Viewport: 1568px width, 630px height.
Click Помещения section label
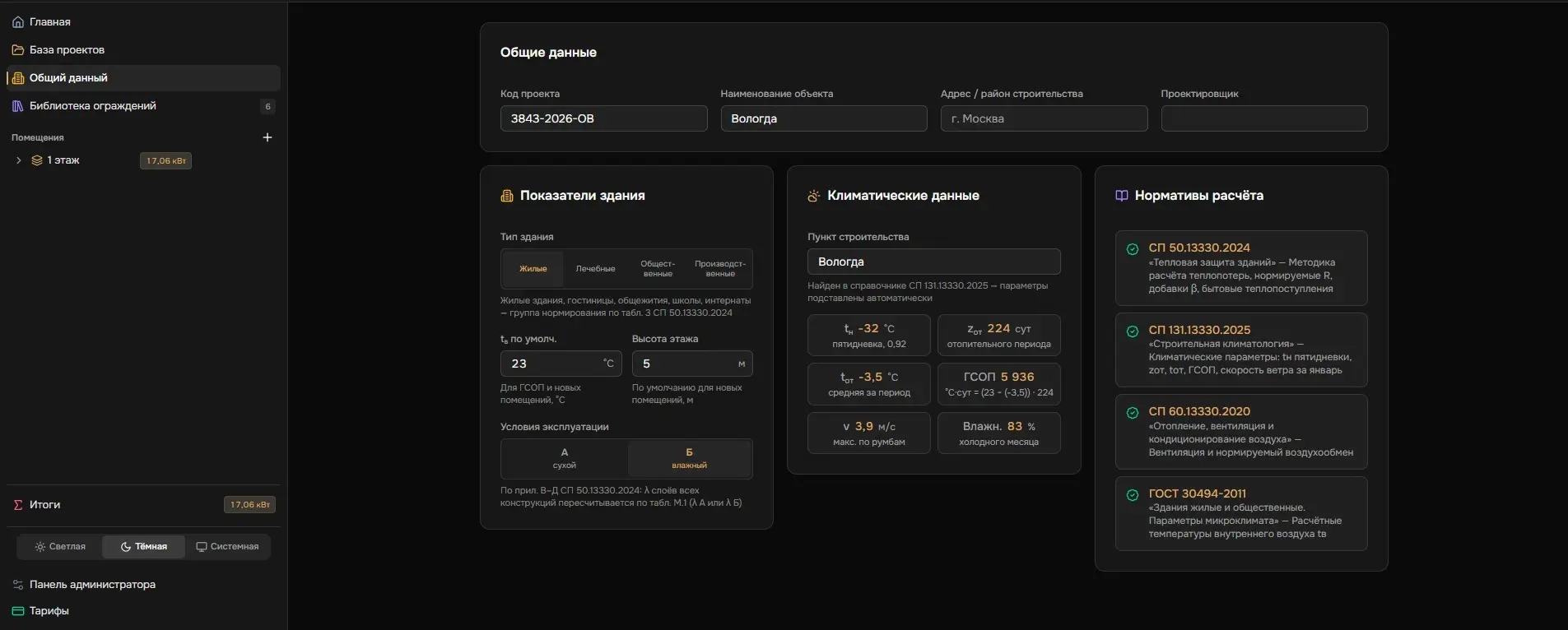[38, 137]
